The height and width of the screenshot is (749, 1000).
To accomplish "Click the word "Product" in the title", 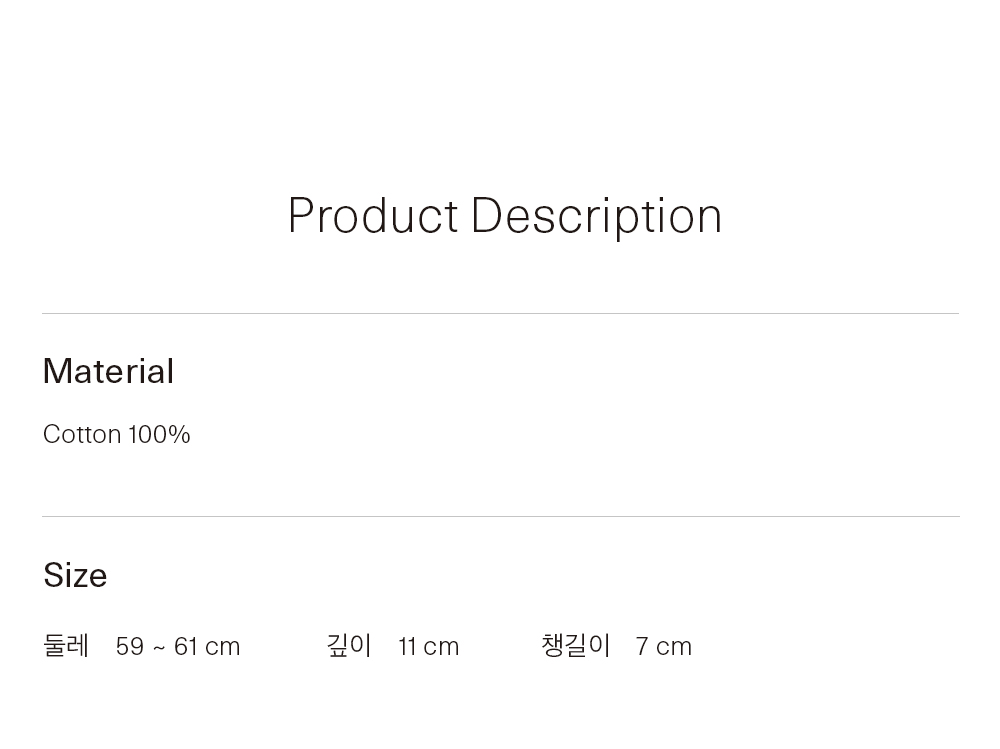I will (373, 216).
